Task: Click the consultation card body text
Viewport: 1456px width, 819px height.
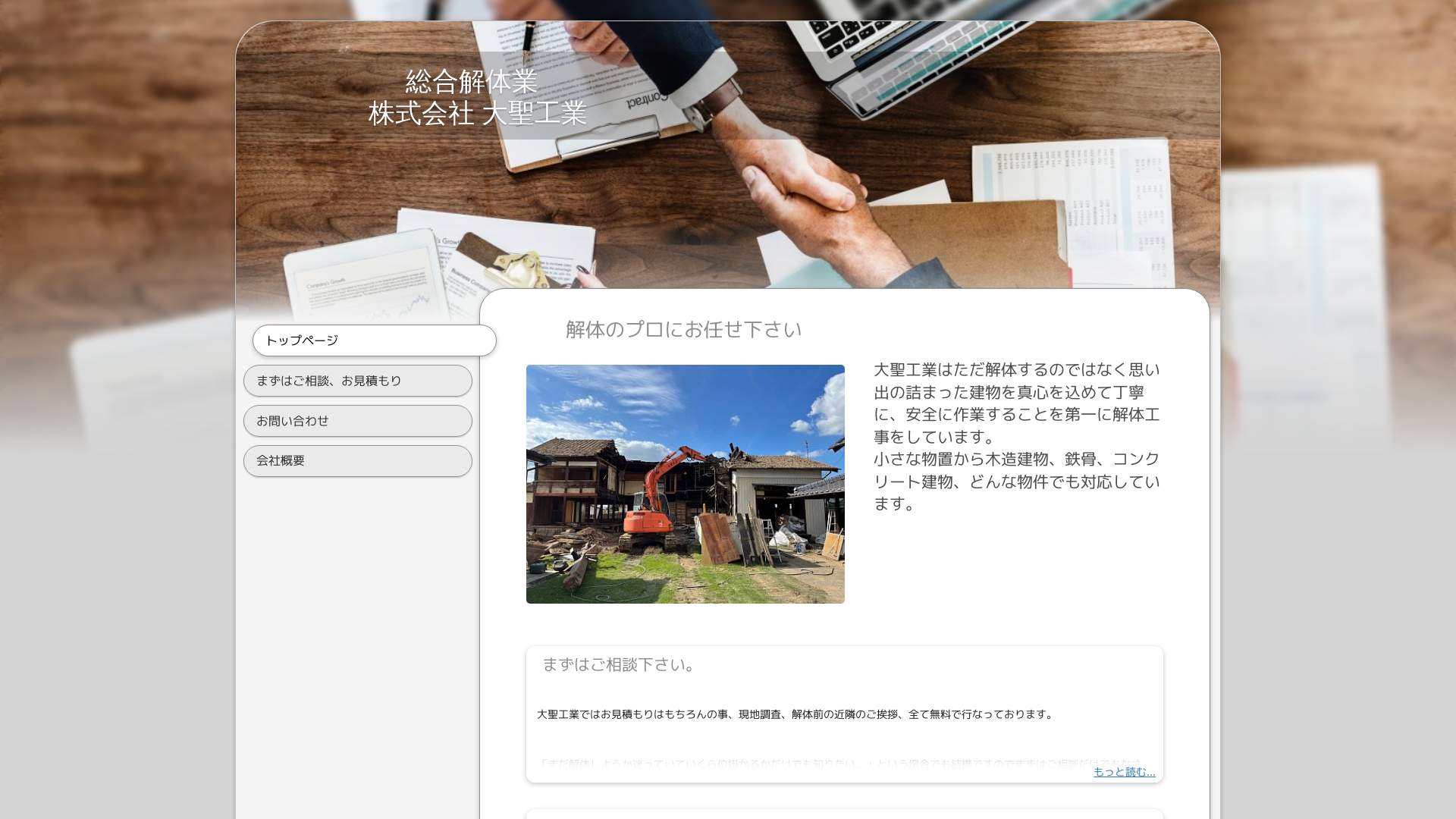Action: 794,714
